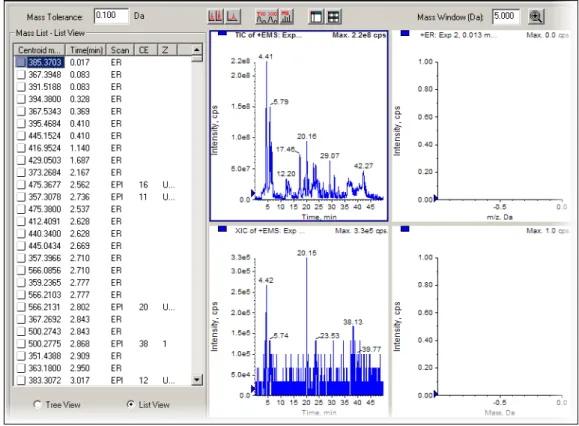Click CE value 38 in the 500.2775 row

click(143, 344)
